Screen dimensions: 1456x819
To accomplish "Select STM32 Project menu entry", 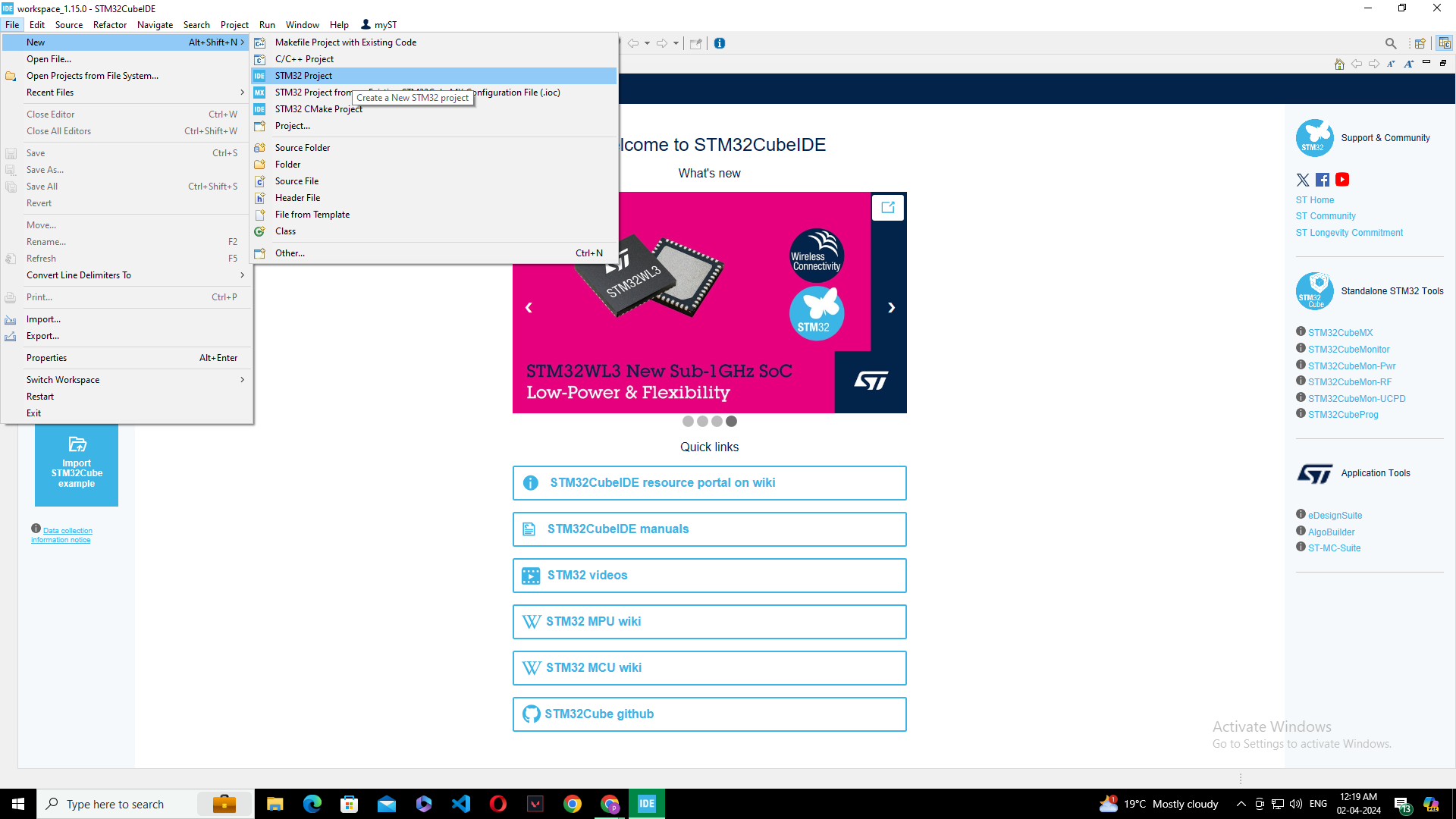I will click(304, 76).
